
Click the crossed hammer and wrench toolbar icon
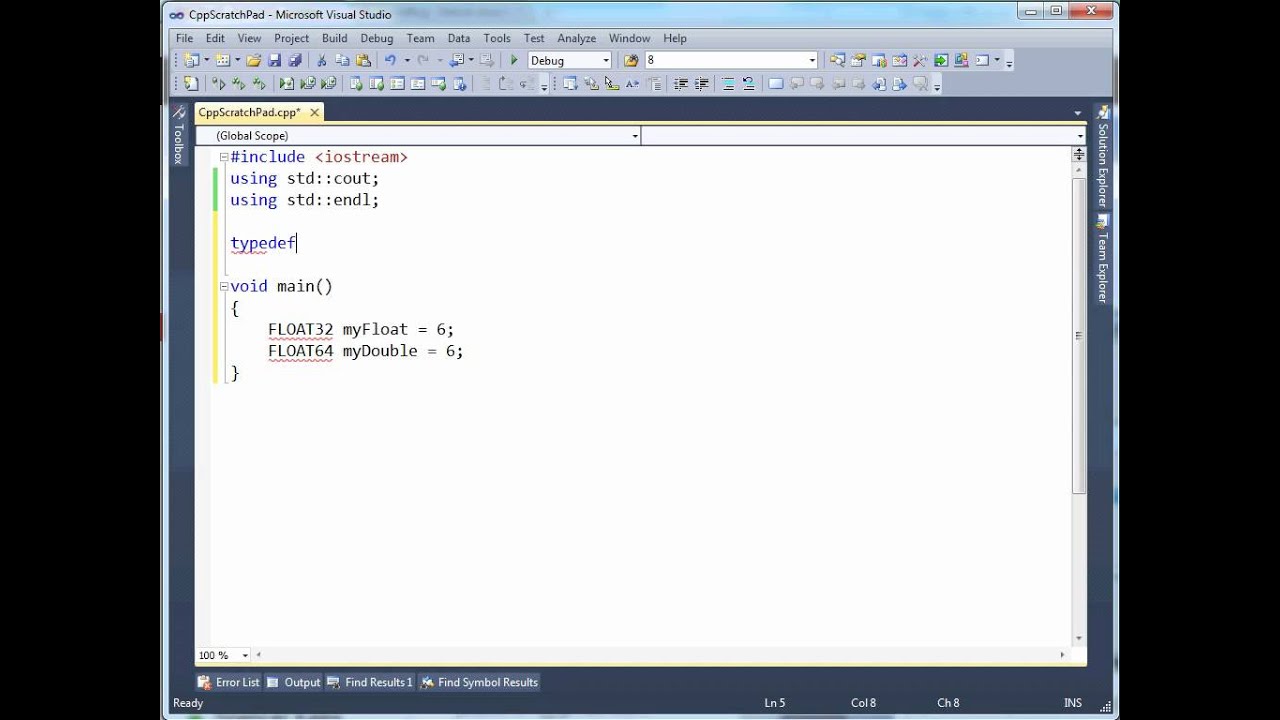(920, 61)
